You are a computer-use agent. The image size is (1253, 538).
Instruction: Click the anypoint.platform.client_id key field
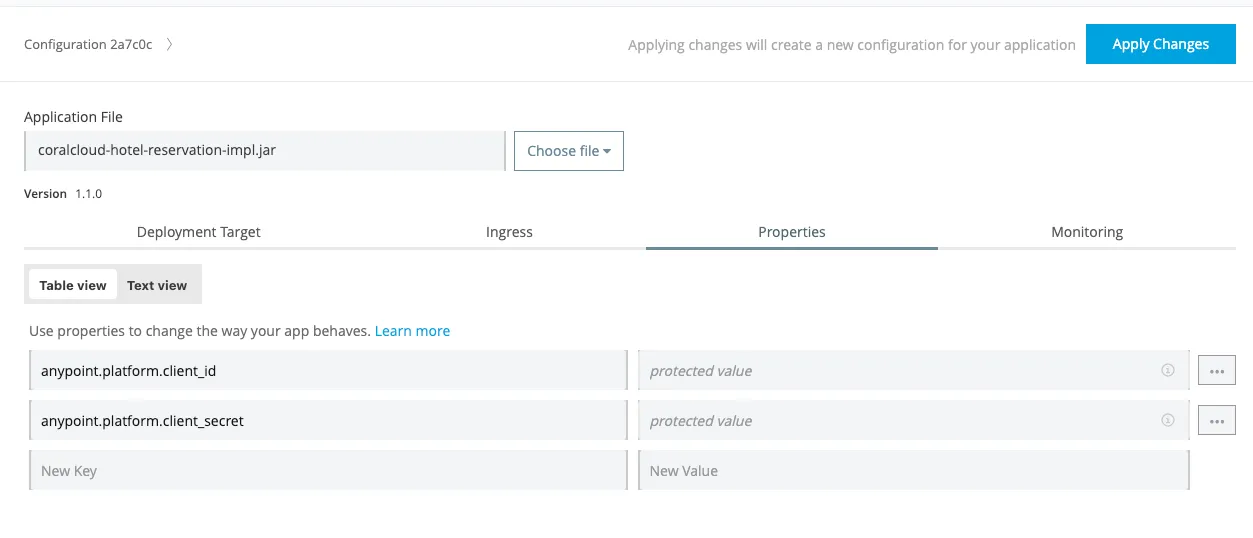327,371
